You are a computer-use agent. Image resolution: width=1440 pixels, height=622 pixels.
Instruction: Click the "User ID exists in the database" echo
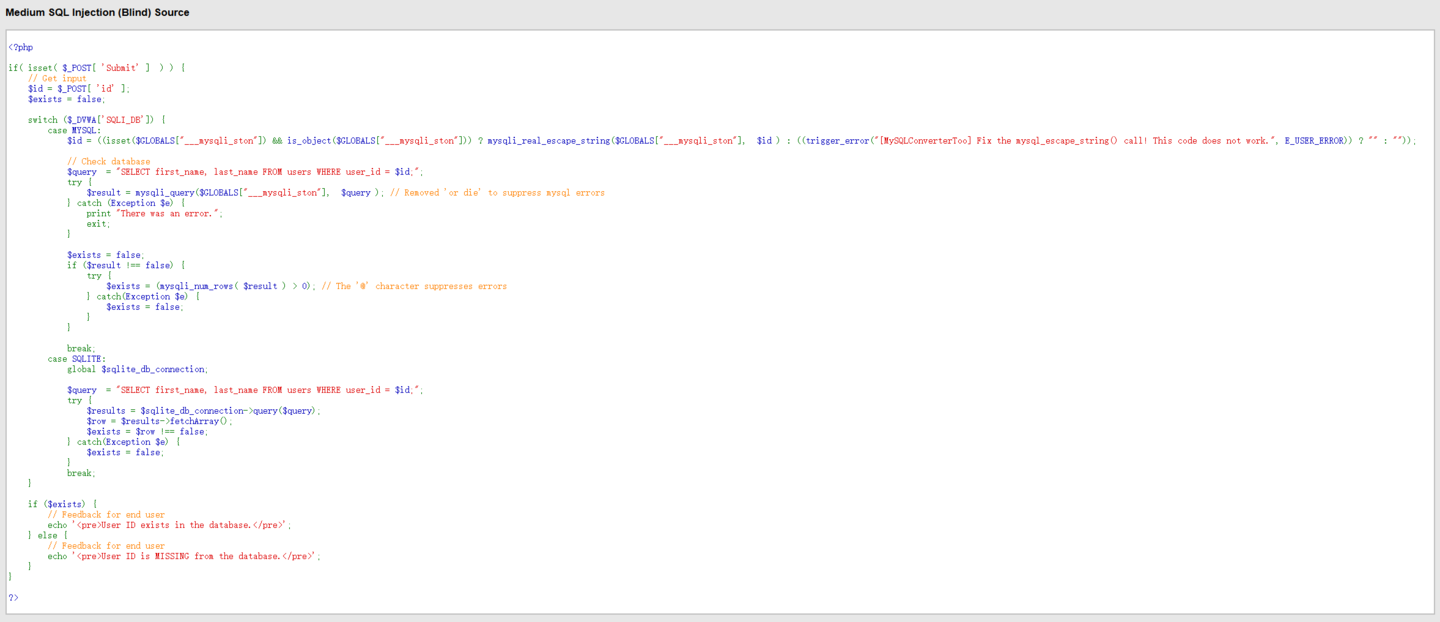point(170,525)
